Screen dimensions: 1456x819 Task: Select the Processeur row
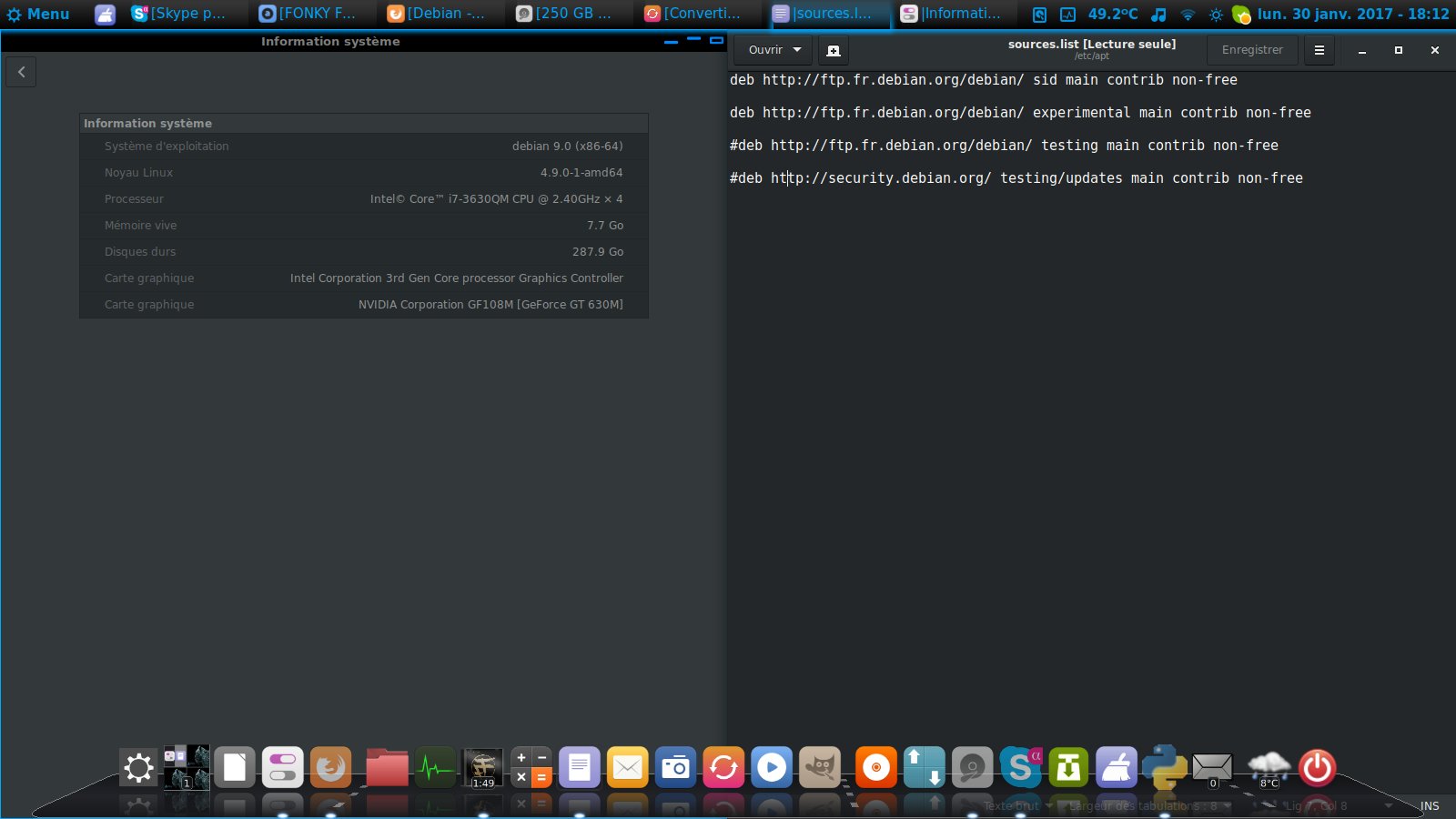coord(364,199)
